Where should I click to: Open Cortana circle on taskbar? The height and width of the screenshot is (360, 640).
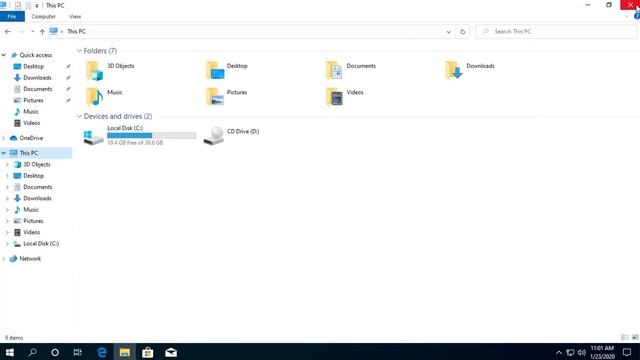click(x=55, y=352)
